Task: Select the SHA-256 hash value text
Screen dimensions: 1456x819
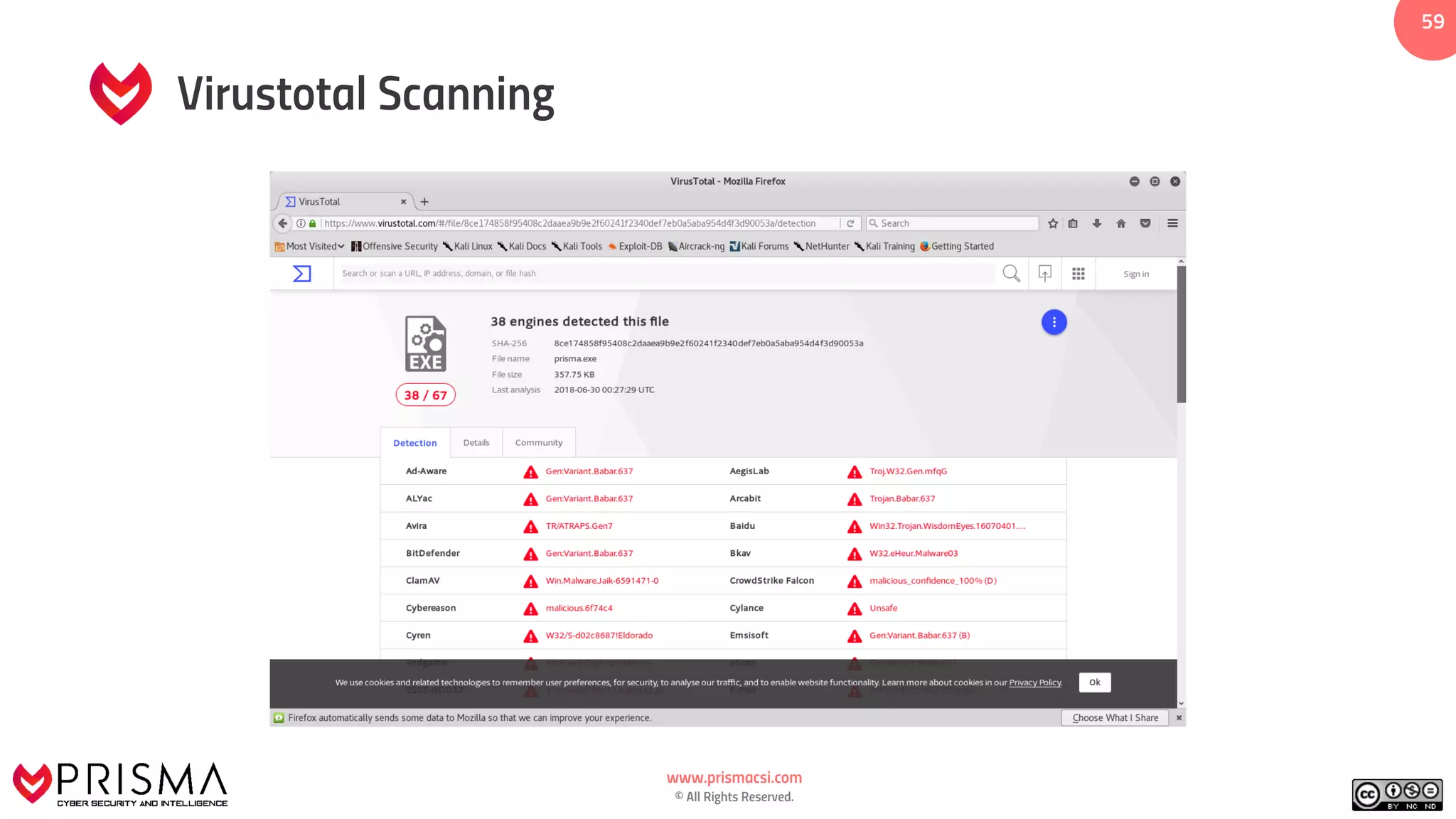Action: (x=709, y=343)
